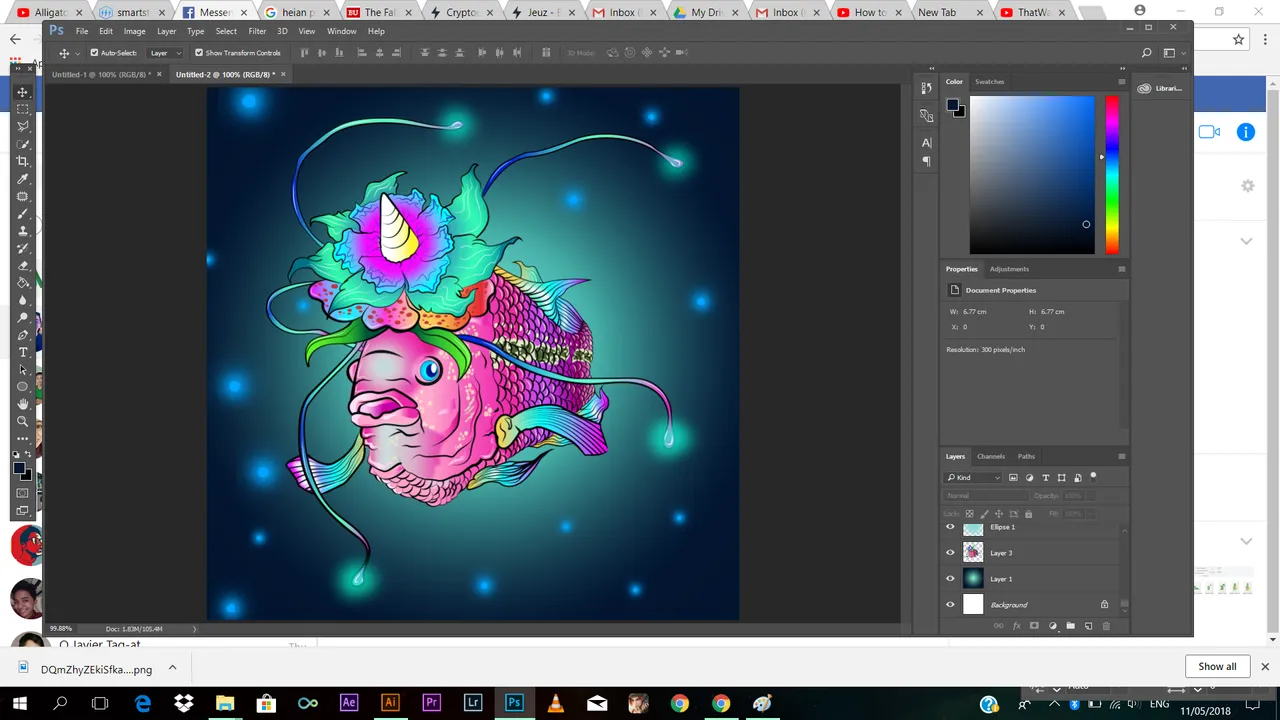
Task: Select the Zoom tool in the toolbox
Action: click(22, 421)
